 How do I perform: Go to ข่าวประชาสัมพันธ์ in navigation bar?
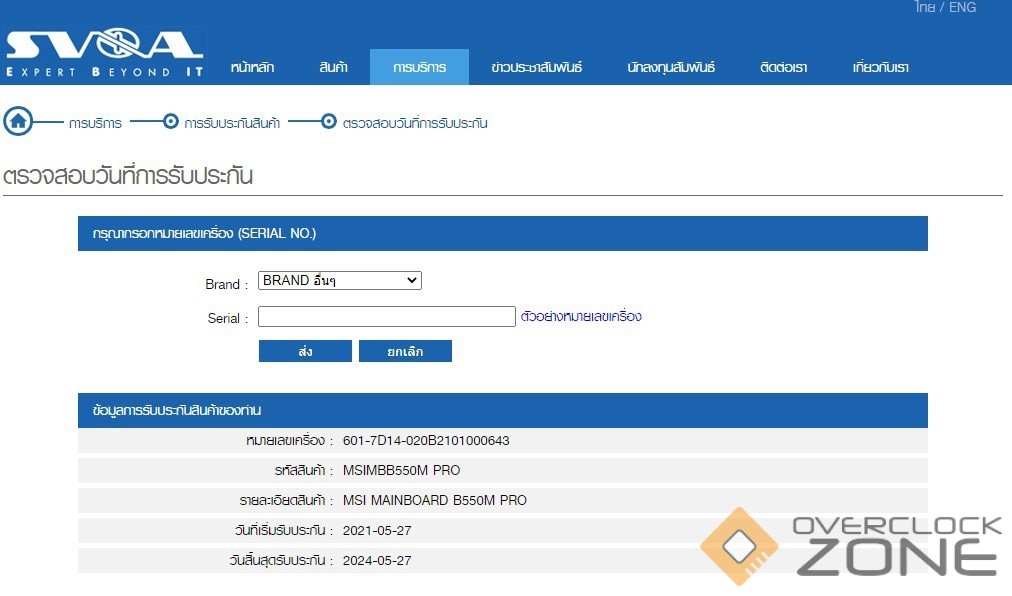(x=537, y=68)
